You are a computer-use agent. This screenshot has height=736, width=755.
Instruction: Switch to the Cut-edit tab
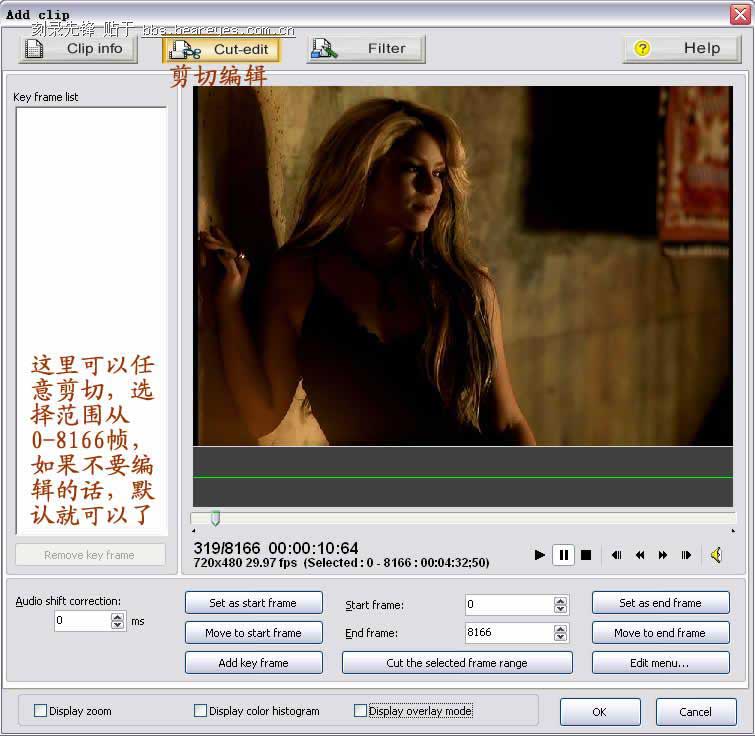pos(221,50)
